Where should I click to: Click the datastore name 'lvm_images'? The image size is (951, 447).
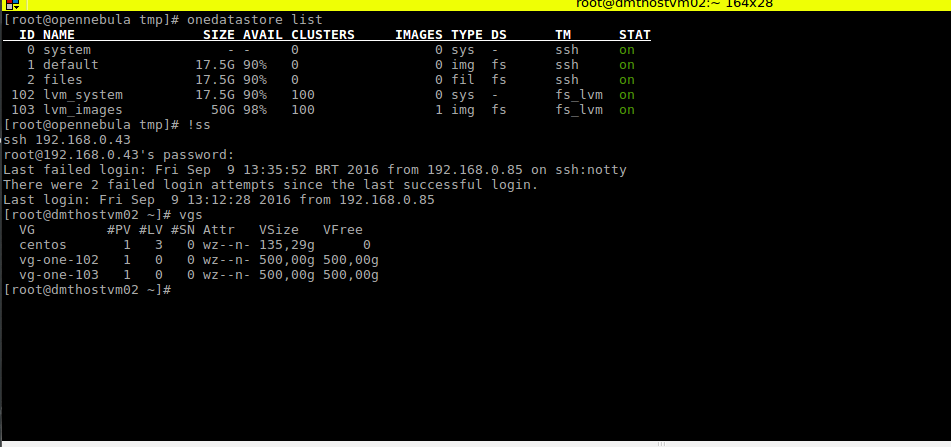tap(82, 110)
